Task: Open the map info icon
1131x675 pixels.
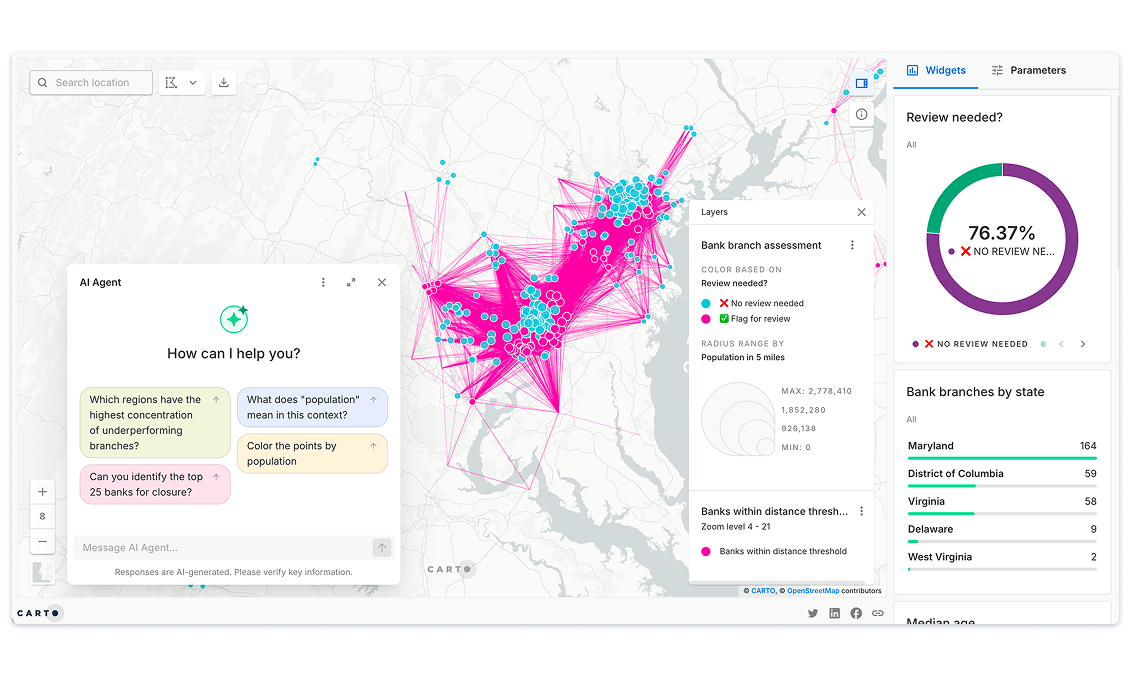Action: point(861,114)
